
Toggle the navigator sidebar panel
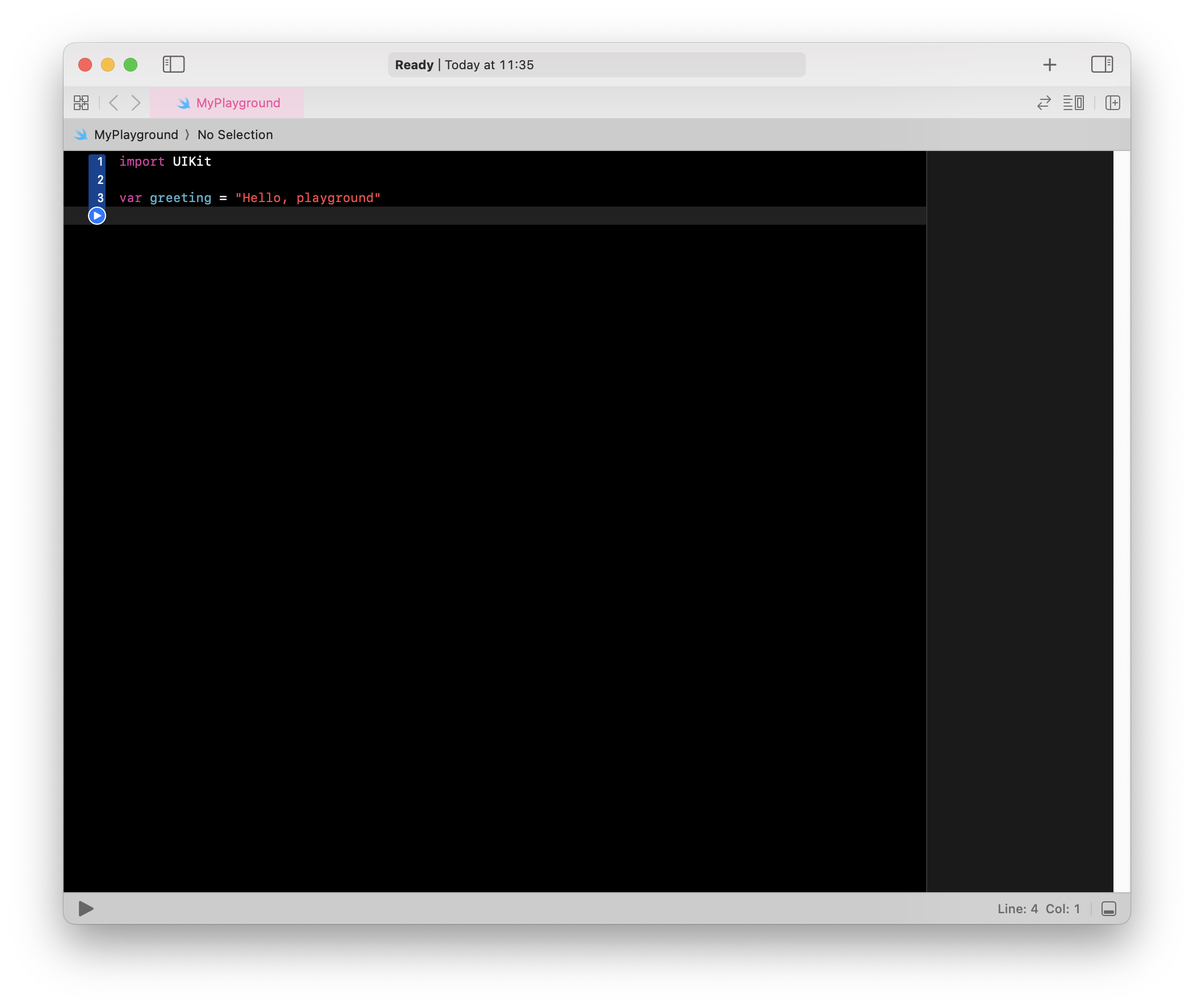coord(174,64)
